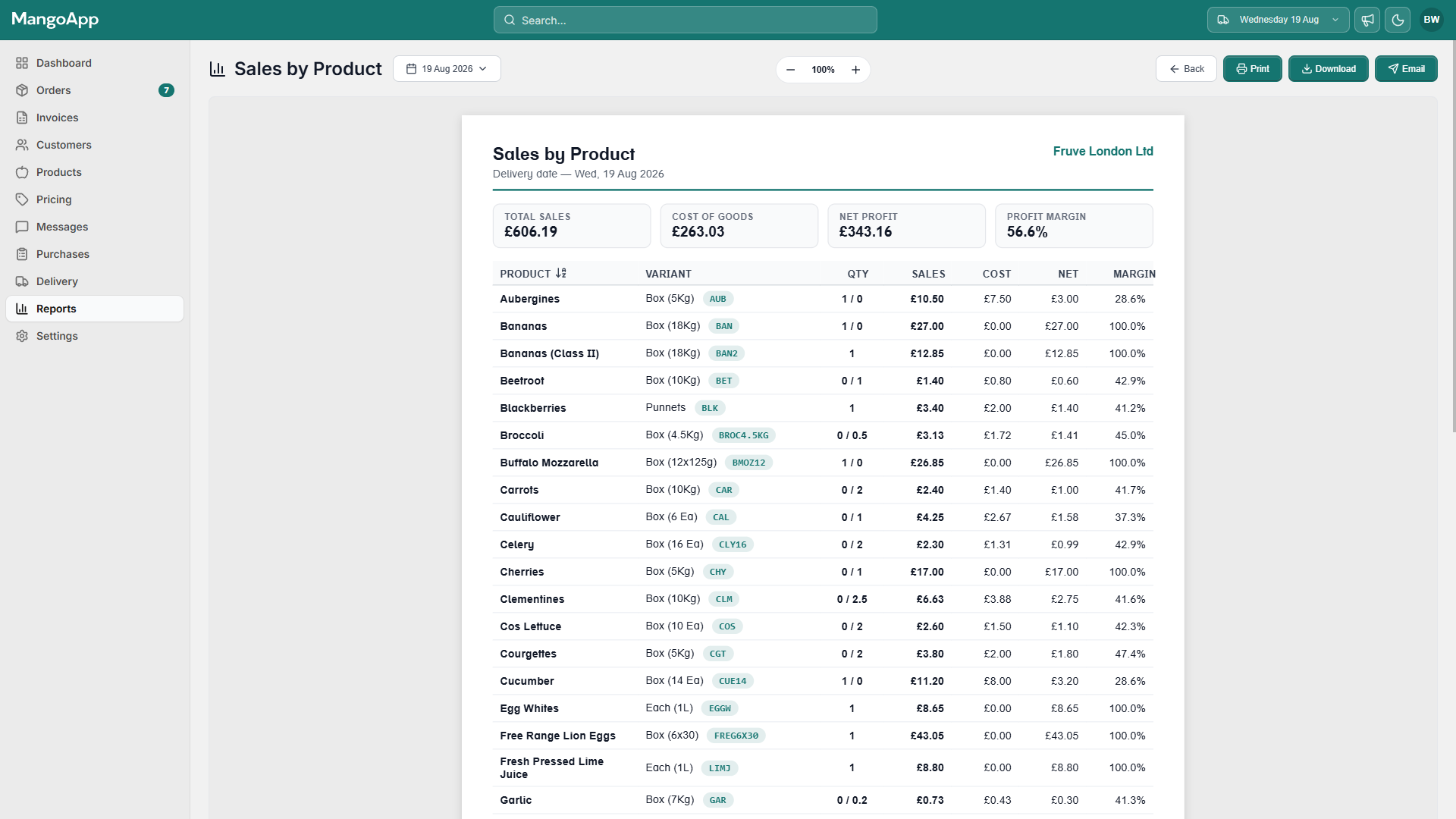
Task: Toggle dark mode with moon icon
Action: (x=1398, y=20)
